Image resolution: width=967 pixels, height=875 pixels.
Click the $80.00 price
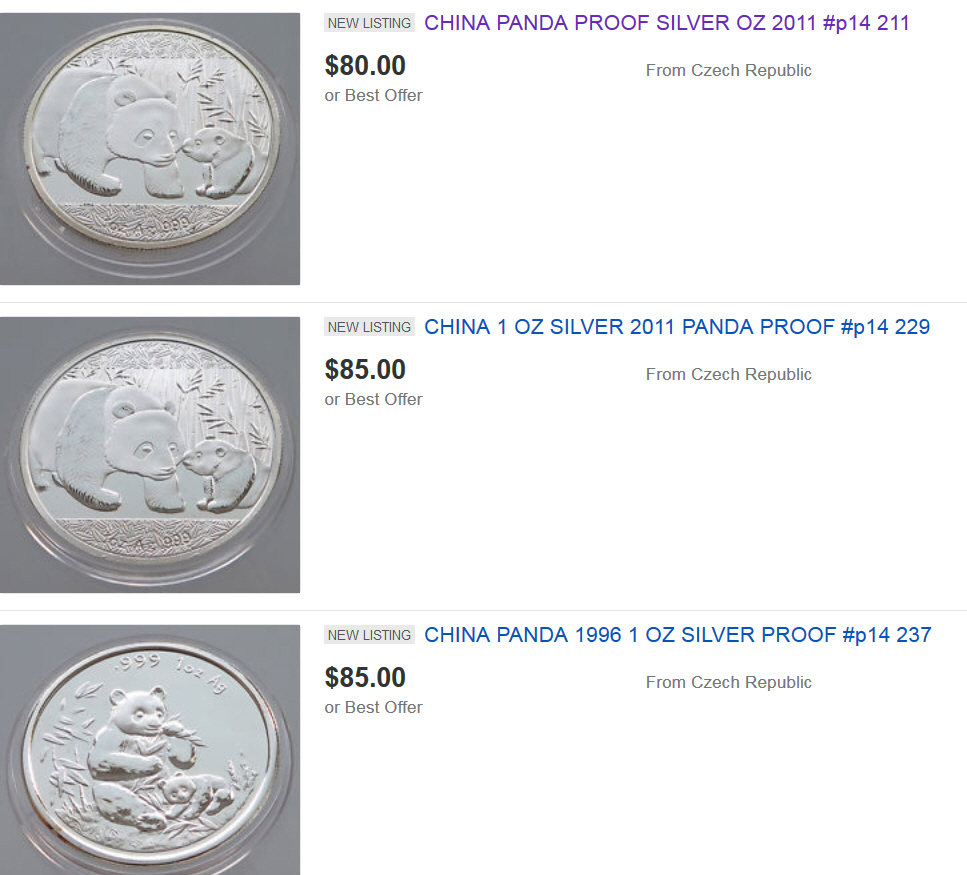click(x=365, y=66)
